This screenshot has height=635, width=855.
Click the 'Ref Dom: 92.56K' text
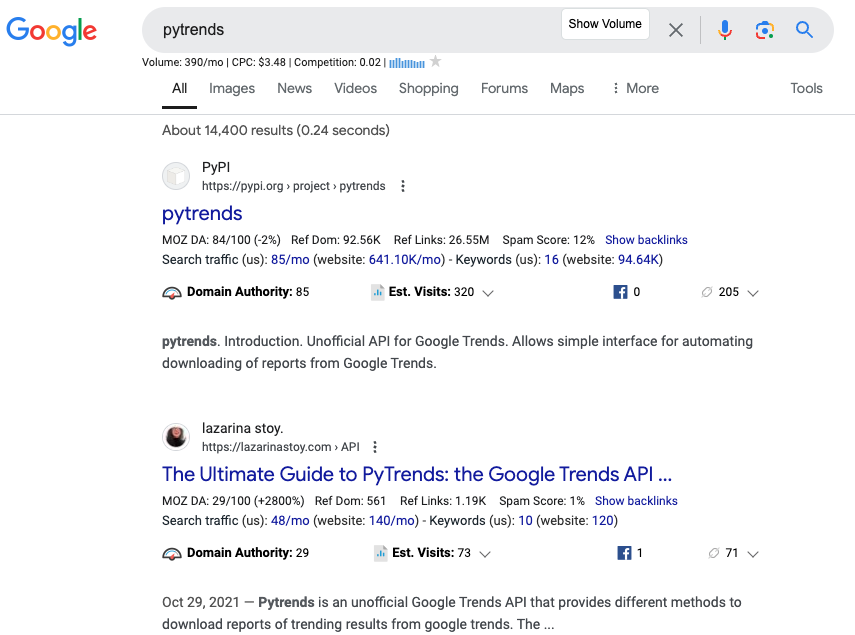pos(336,240)
